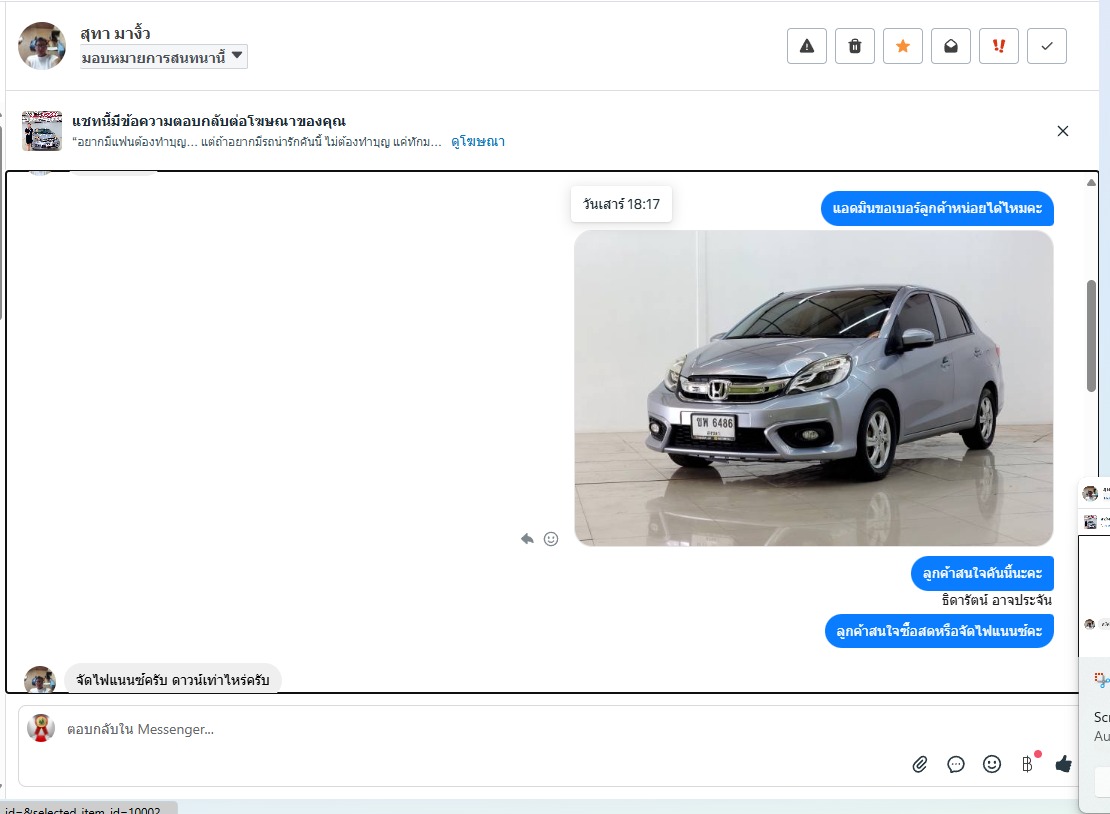The width and height of the screenshot is (1110, 814).
Task: Star this conversation with the orange star
Action: point(903,46)
